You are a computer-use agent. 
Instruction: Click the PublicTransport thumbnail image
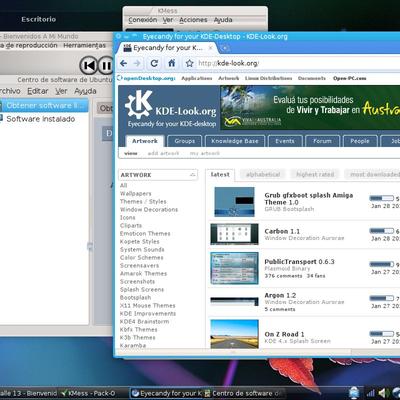234,268
